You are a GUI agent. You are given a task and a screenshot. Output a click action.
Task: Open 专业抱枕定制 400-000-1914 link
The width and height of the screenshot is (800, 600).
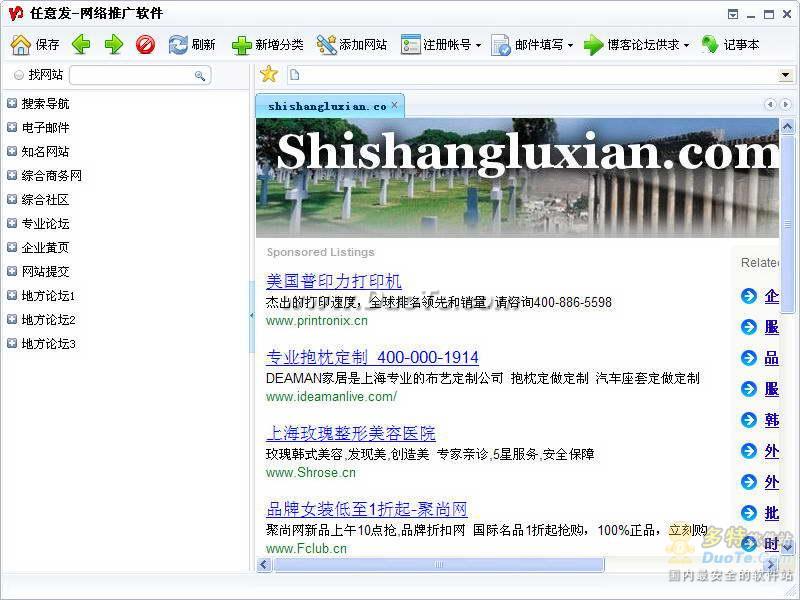372,357
